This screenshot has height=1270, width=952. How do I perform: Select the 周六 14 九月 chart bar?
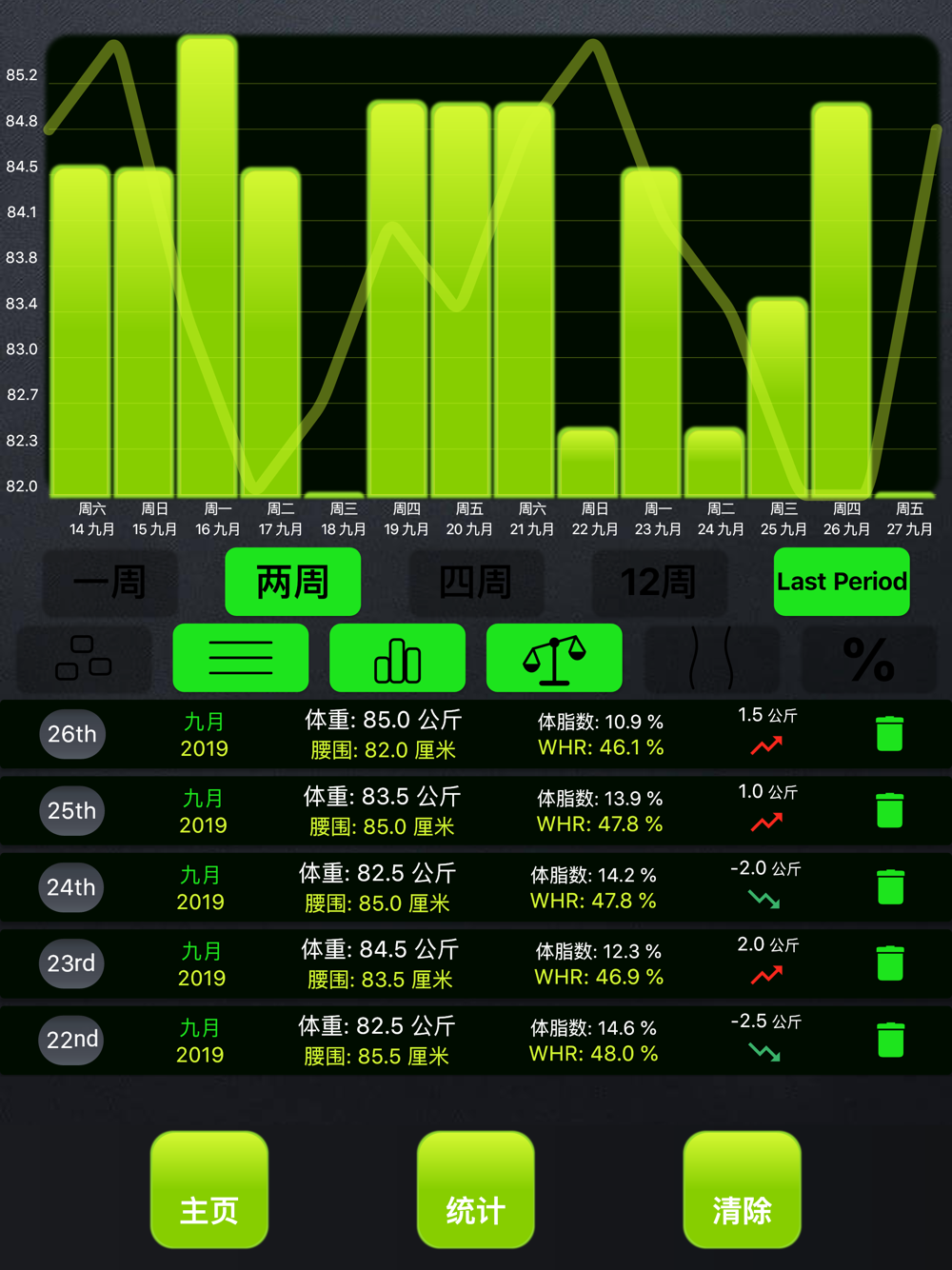(x=81, y=330)
